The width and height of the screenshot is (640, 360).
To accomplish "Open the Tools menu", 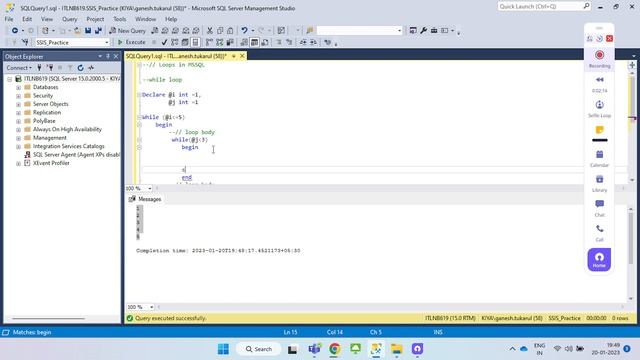I will (x=120, y=19).
